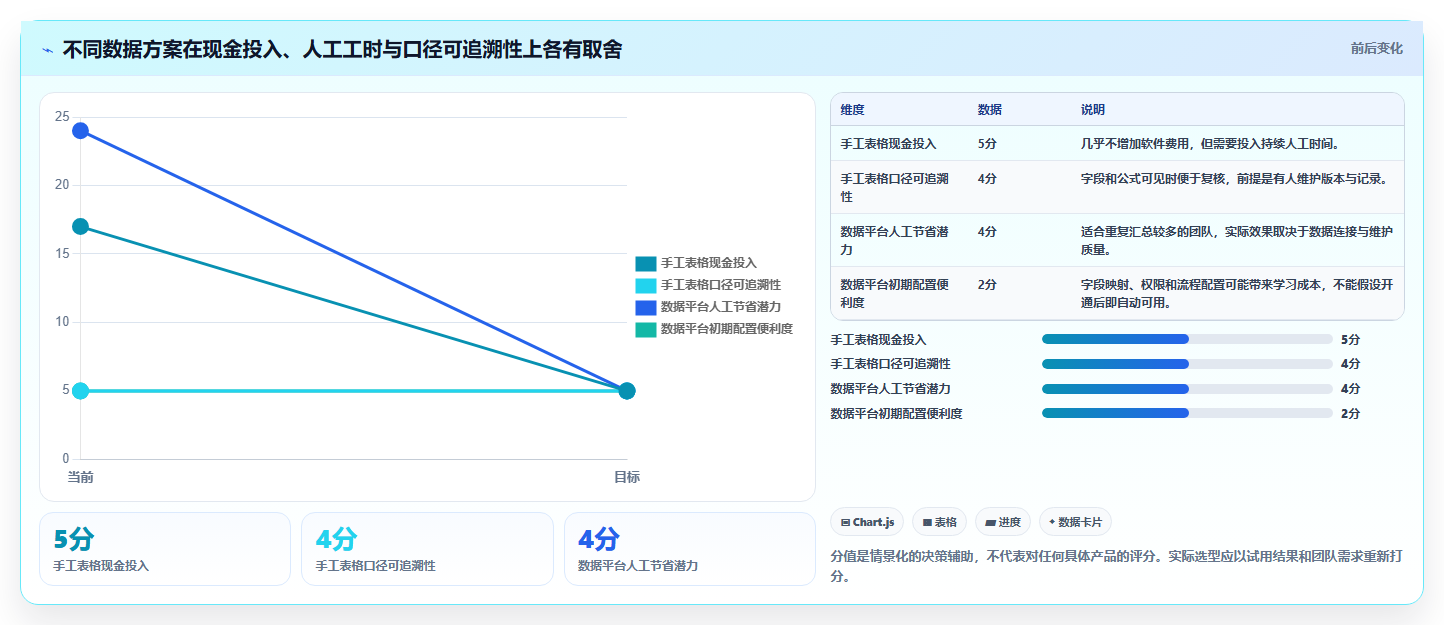The width and height of the screenshot is (1444, 625).
Task: Click the Chart.js tag label
Action: tap(873, 522)
